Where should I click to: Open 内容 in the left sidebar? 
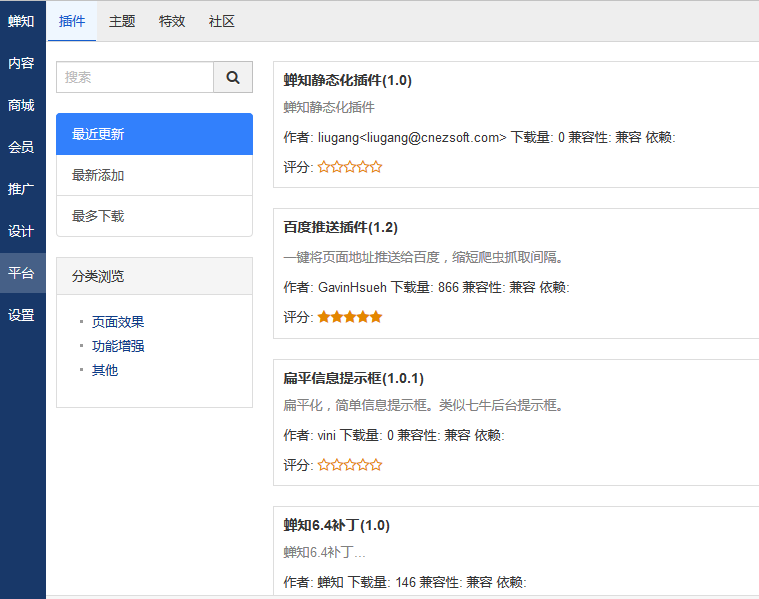22,63
